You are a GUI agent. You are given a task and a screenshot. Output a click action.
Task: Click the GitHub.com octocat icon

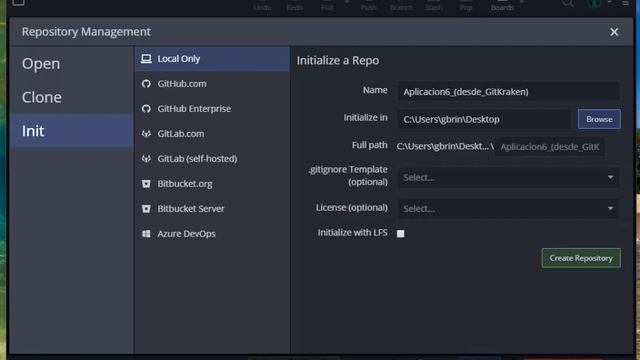pyautogui.click(x=146, y=84)
